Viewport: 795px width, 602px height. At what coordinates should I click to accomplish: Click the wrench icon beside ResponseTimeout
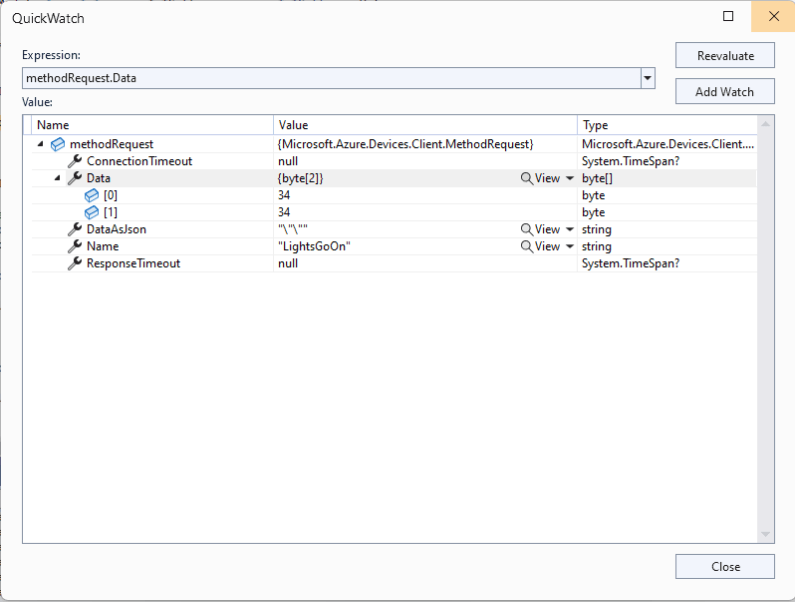pos(75,263)
